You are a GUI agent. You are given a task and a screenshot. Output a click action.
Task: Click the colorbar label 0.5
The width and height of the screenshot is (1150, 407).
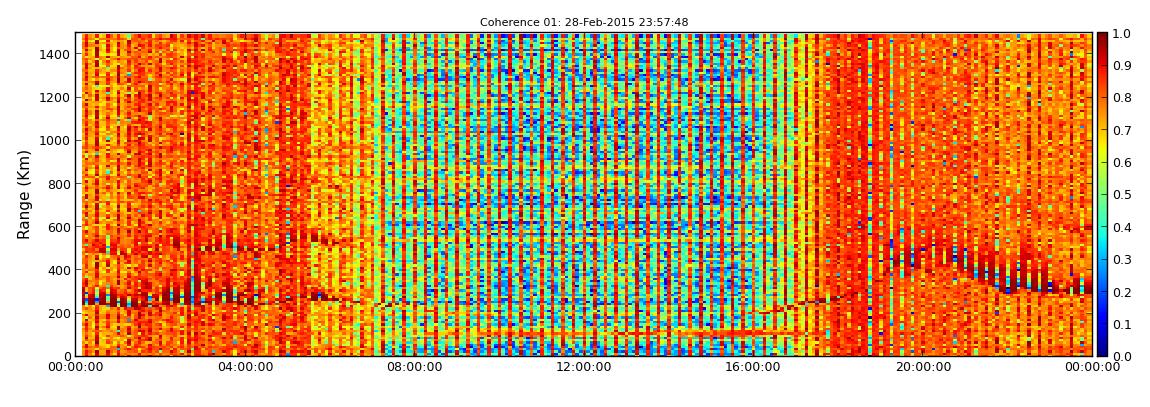pos(1122,195)
